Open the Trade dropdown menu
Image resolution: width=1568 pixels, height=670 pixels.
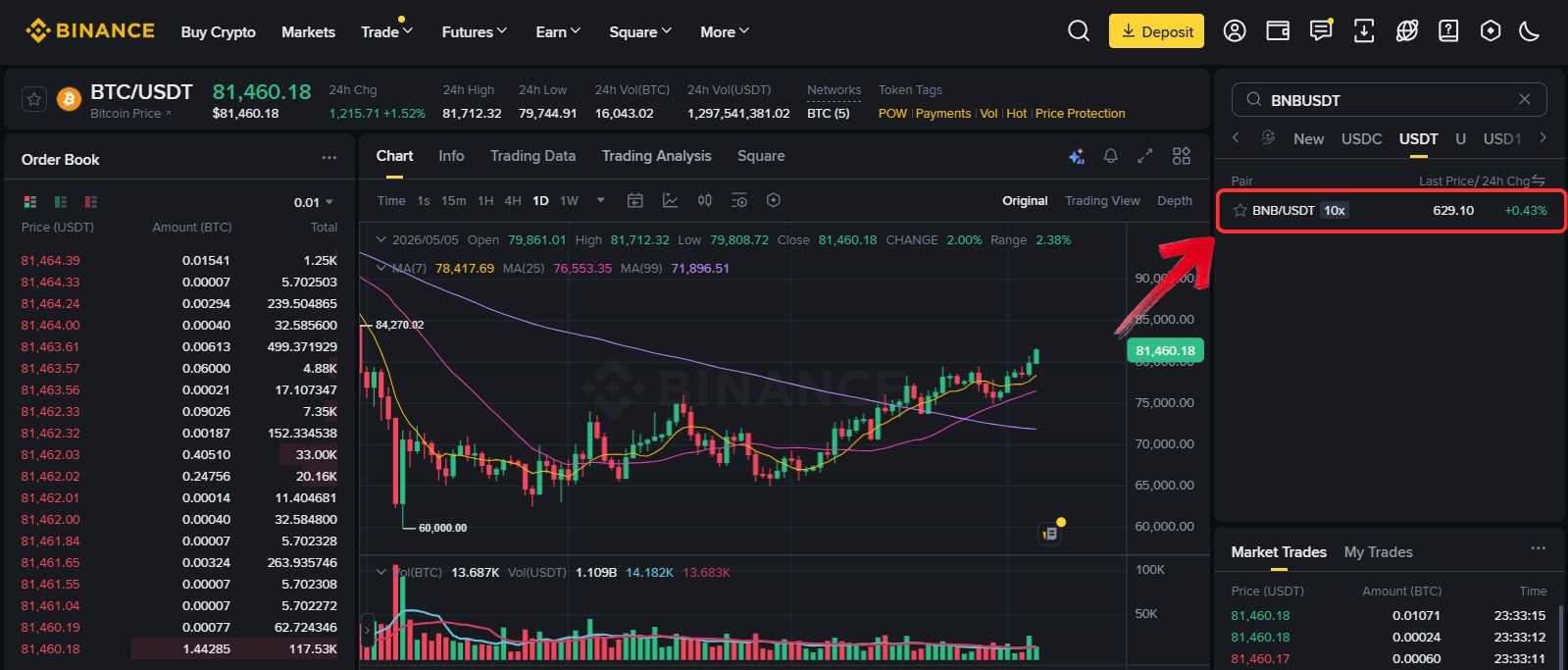point(386,31)
